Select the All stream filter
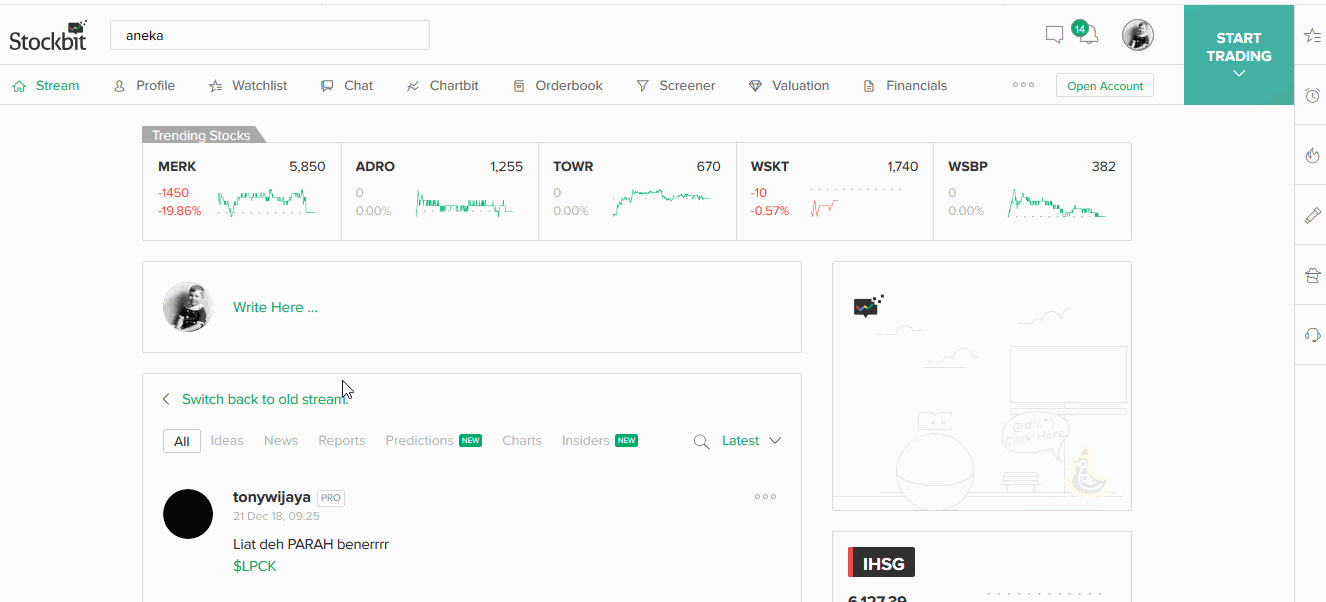The height and width of the screenshot is (602, 1326). click(182, 441)
